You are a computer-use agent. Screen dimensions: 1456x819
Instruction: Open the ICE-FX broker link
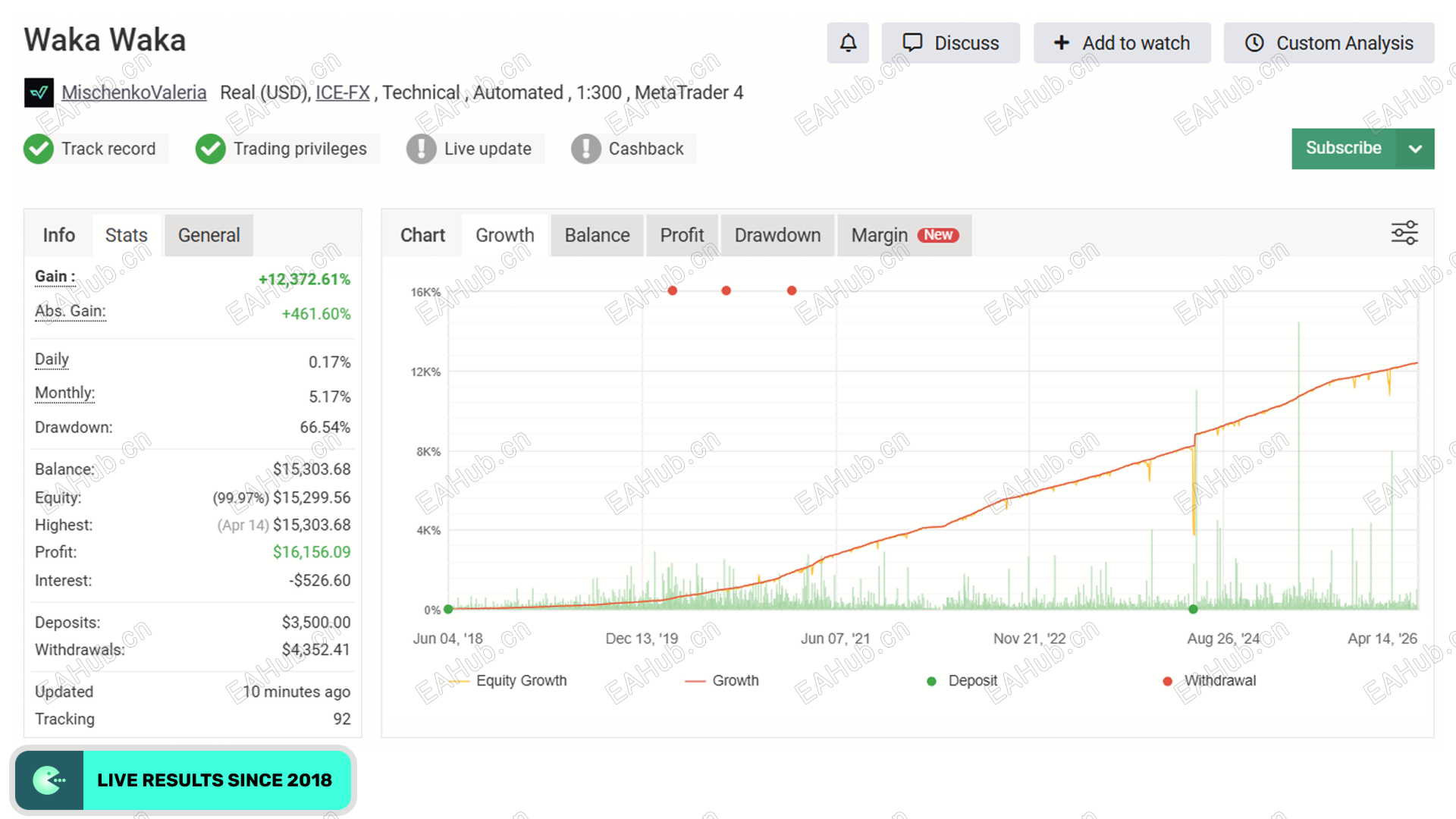[x=342, y=93]
